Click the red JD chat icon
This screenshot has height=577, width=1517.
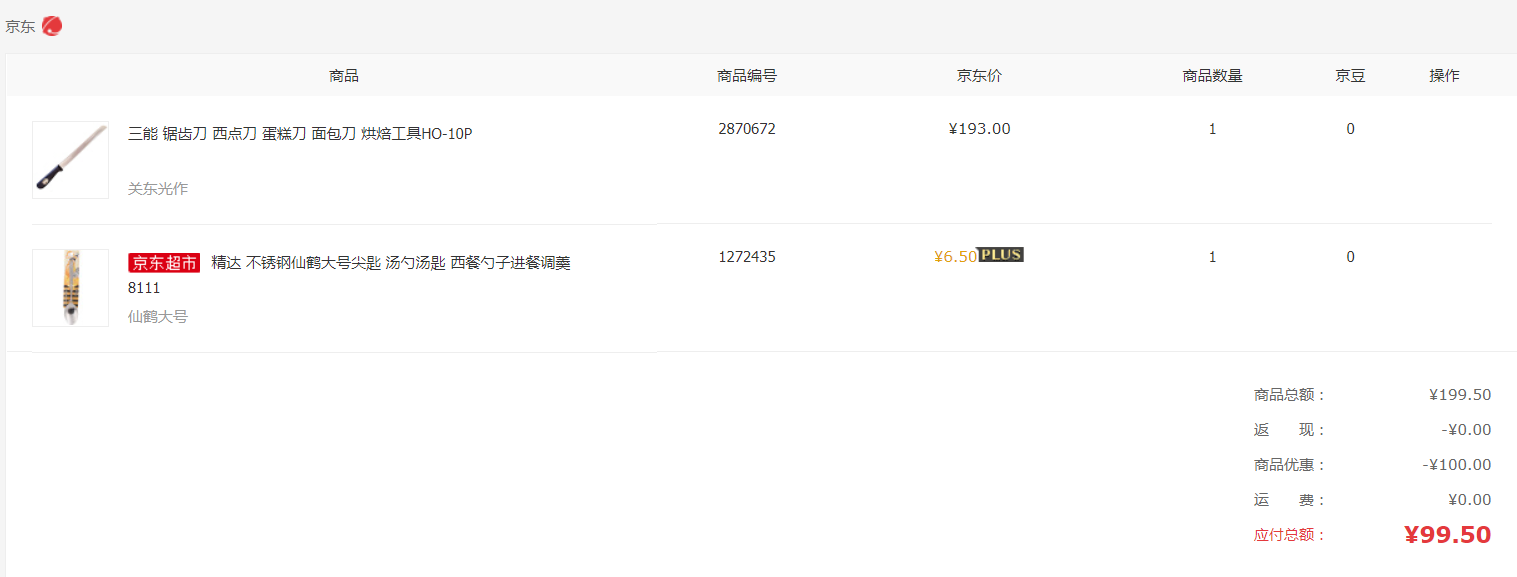(x=52, y=26)
